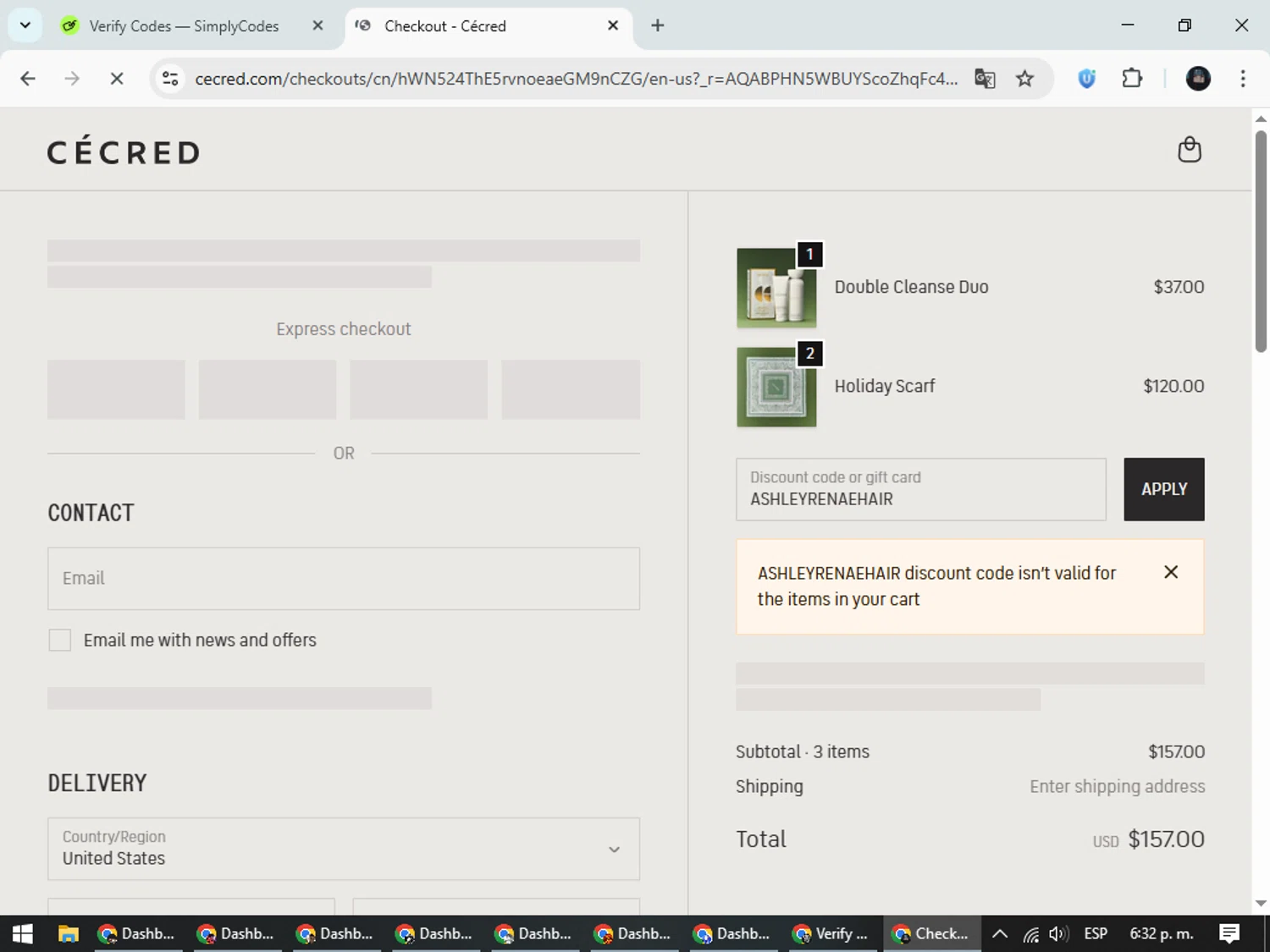Open the Check... taskbar Chrome window
The image size is (1270, 952).
931,933
